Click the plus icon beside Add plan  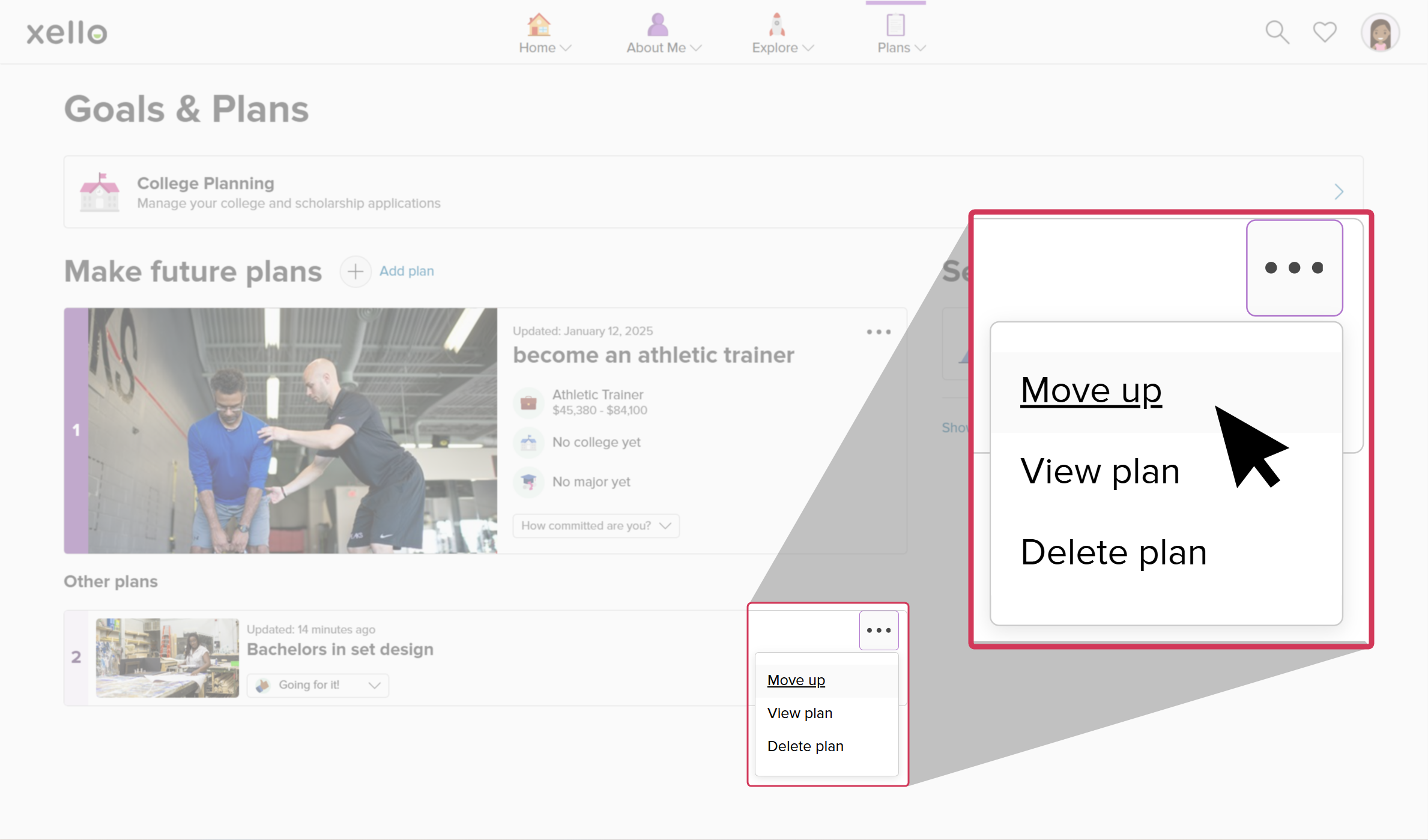click(x=355, y=271)
